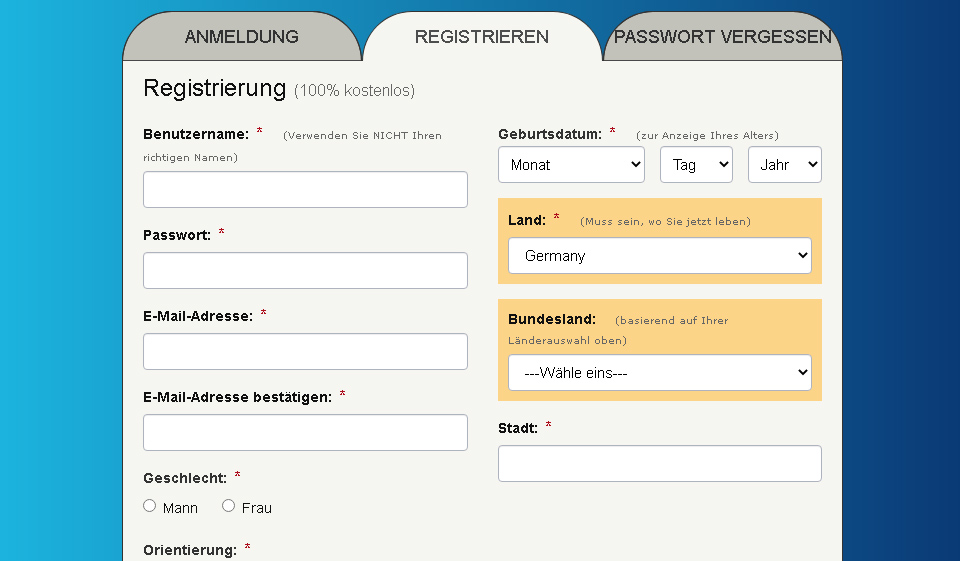Open the Monat dropdown

click(x=571, y=165)
